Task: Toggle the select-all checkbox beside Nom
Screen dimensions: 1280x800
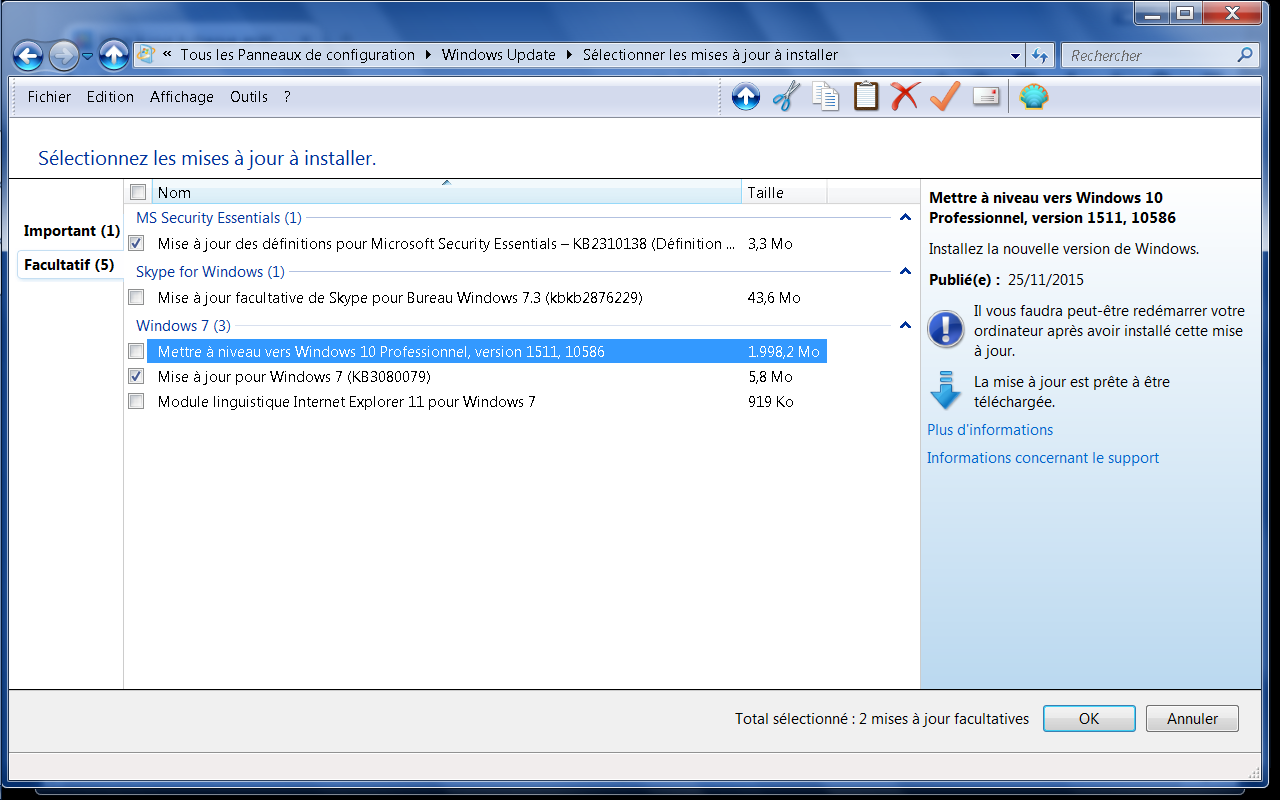Action: pos(138,192)
